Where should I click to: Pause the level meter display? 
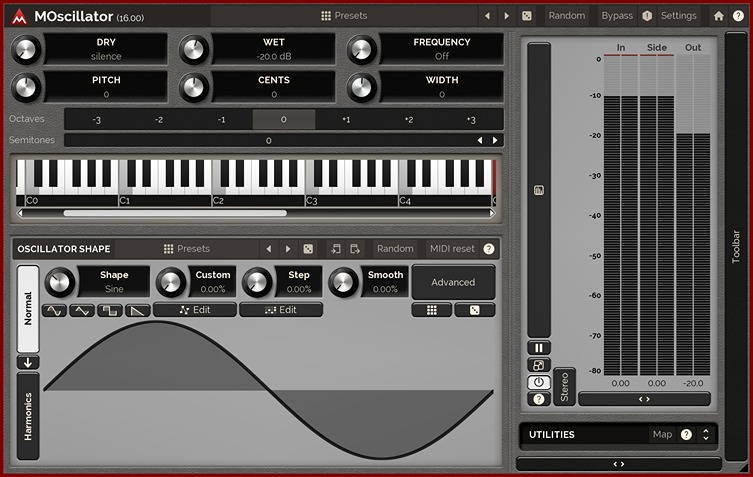539,348
